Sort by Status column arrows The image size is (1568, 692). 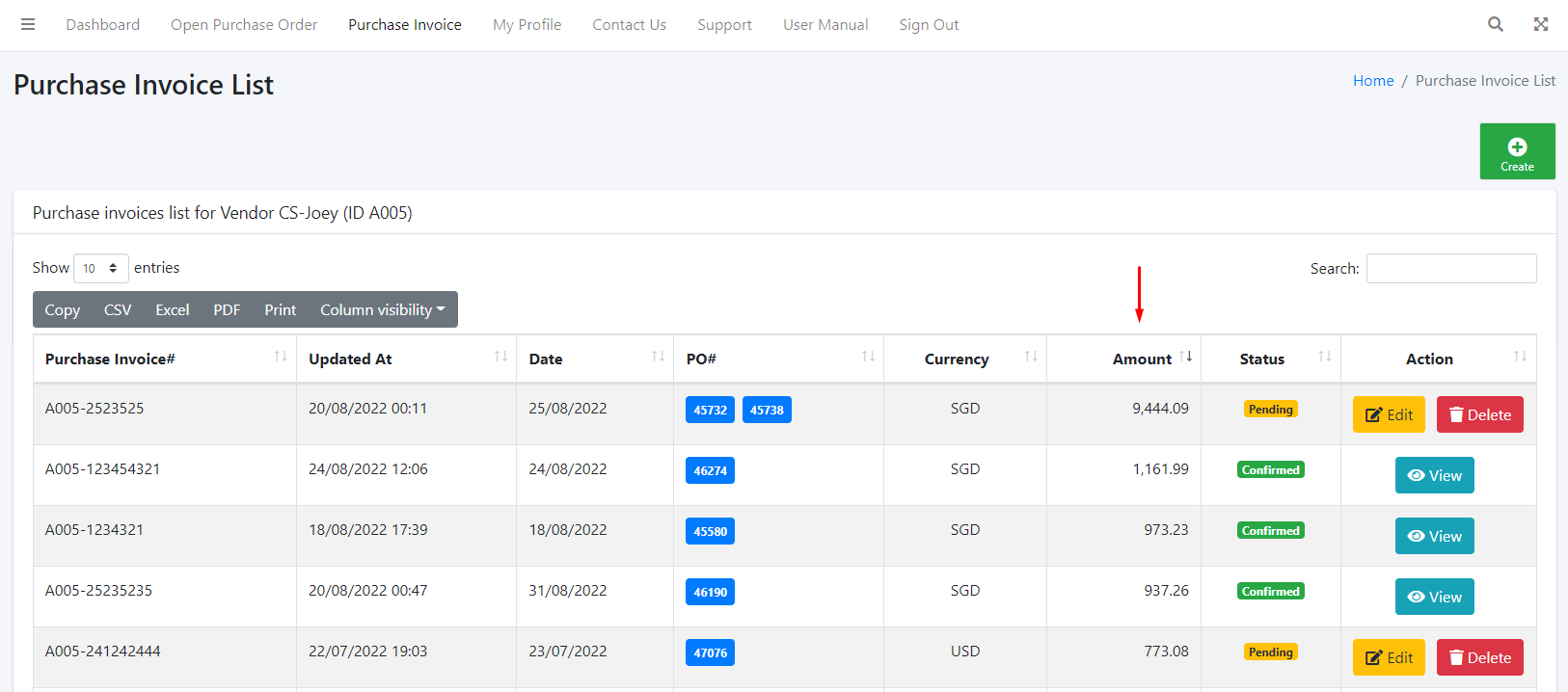point(1324,358)
